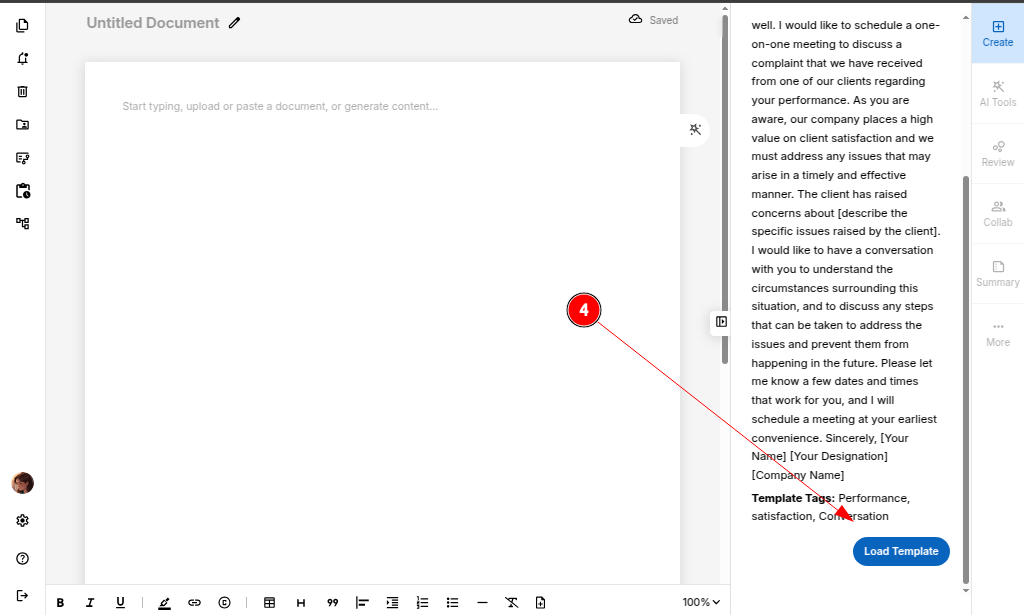This screenshot has width=1024, height=615.
Task: Click the log out icon at bottom left
Action: point(23,595)
